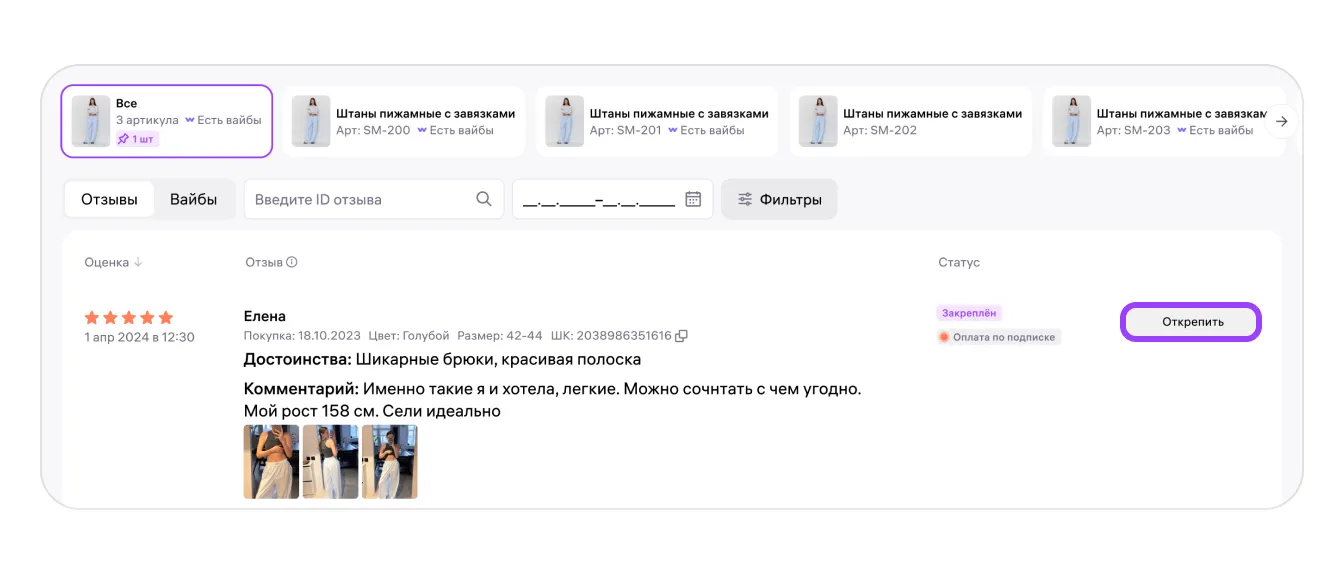Sort by Оценка column arrow
Viewport: 1344px width, 570px height.
138,263
